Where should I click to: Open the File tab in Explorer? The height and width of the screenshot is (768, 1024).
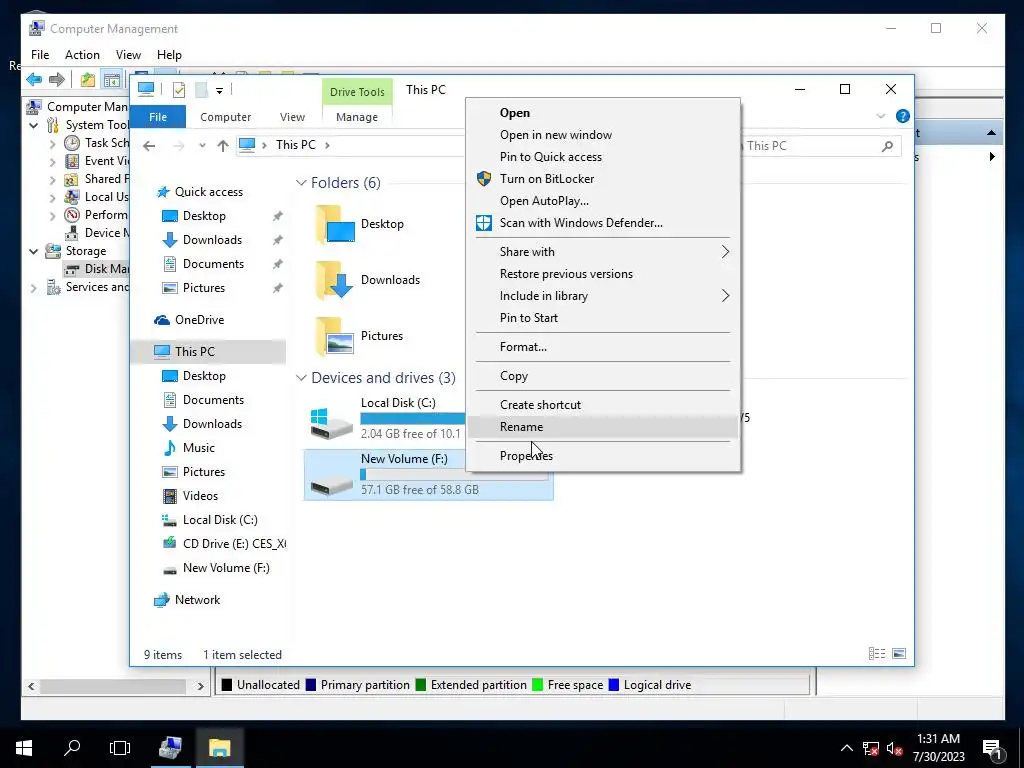(x=158, y=117)
